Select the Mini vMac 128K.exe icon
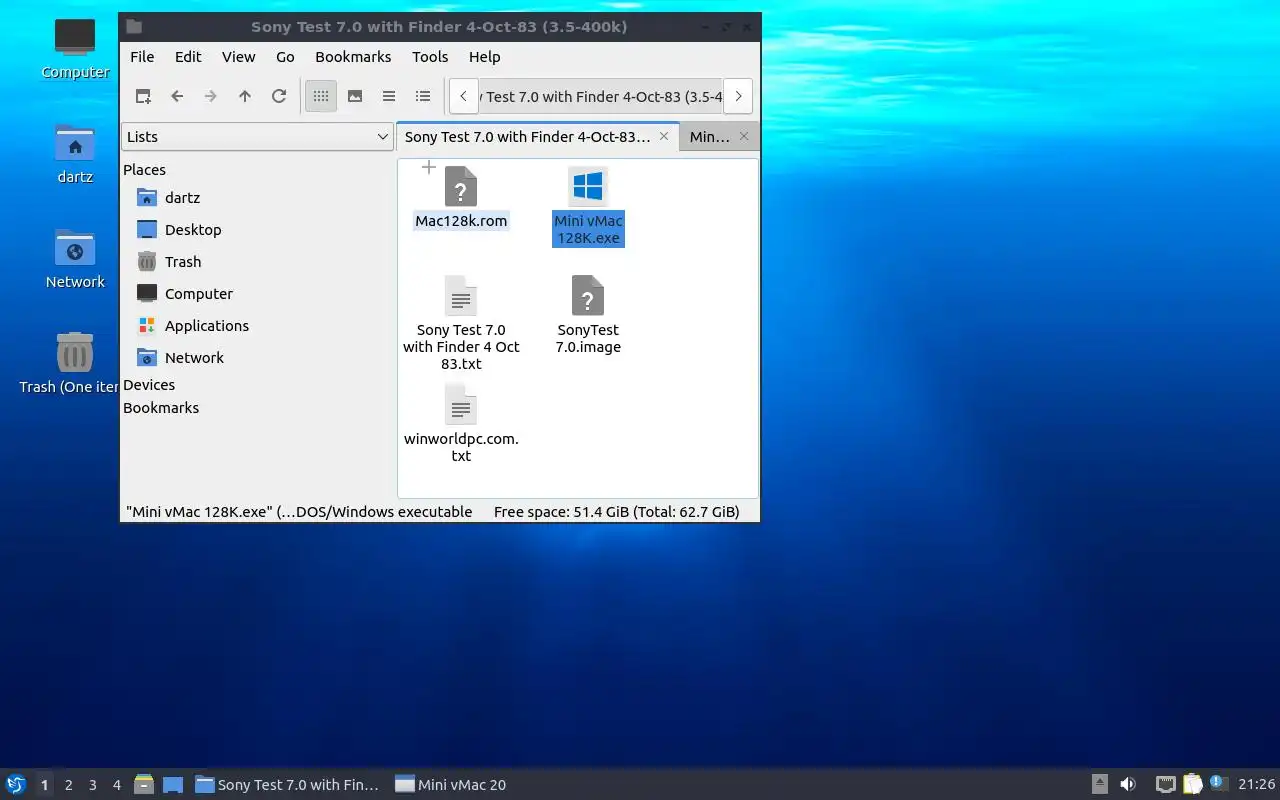This screenshot has width=1280, height=800. pos(588,187)
